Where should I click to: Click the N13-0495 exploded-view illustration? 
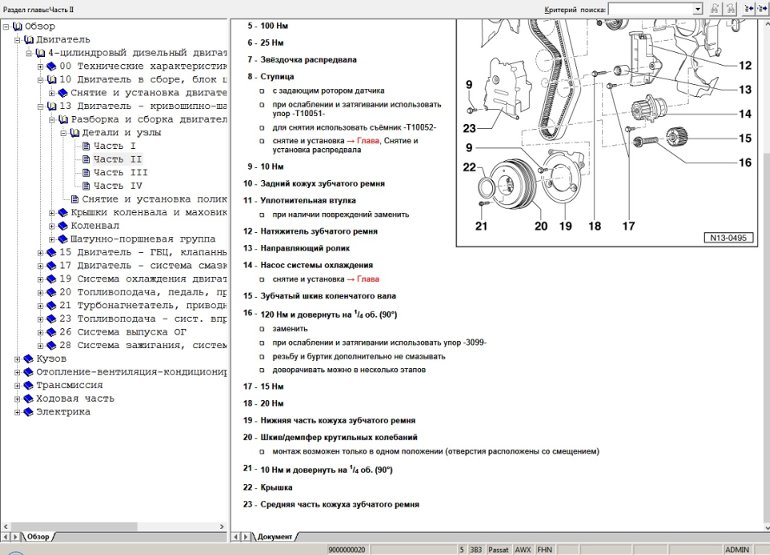point(609,132)
